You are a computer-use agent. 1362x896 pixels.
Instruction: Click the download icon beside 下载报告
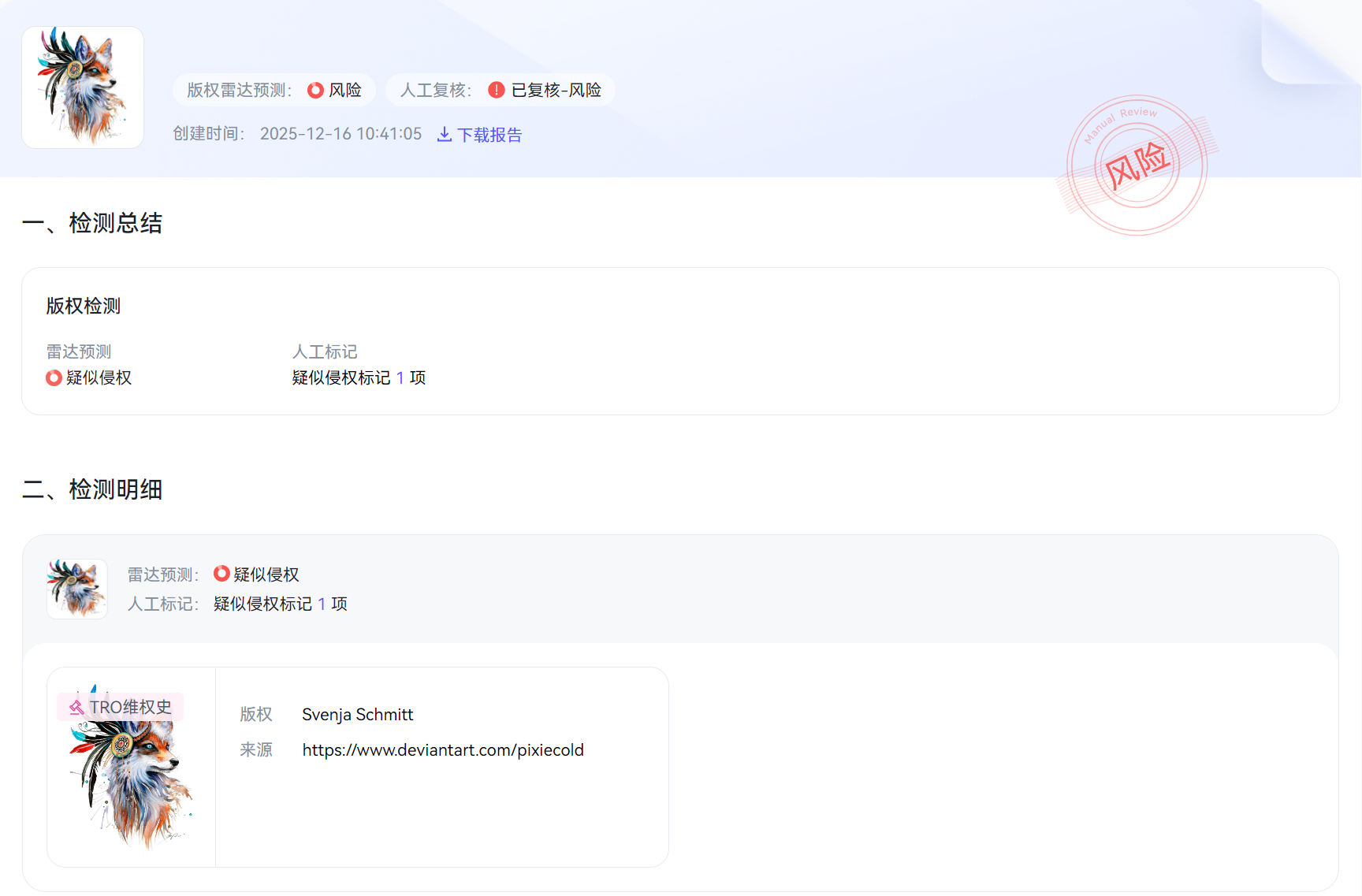445,135
